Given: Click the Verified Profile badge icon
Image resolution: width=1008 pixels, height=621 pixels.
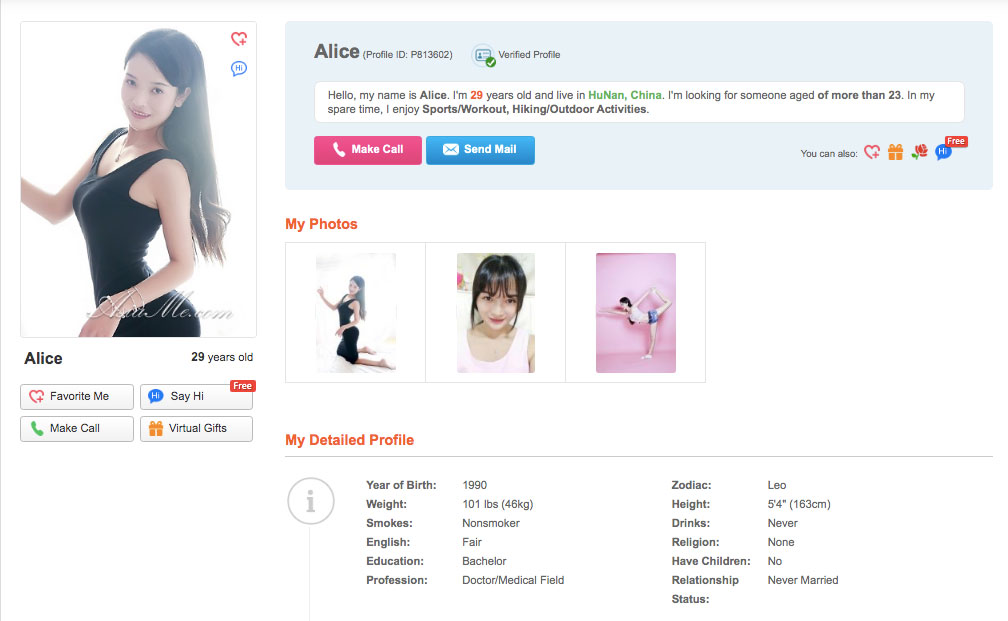Looking at the screenshot, I should [484, 55].
